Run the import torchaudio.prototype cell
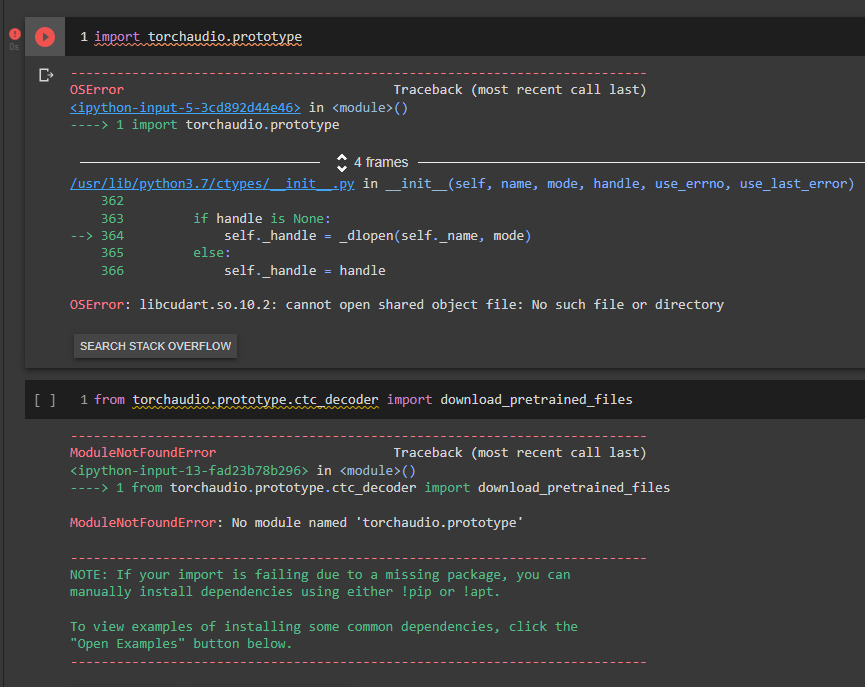The height and width of the screenshot is (687, 865). pos(45,37)
